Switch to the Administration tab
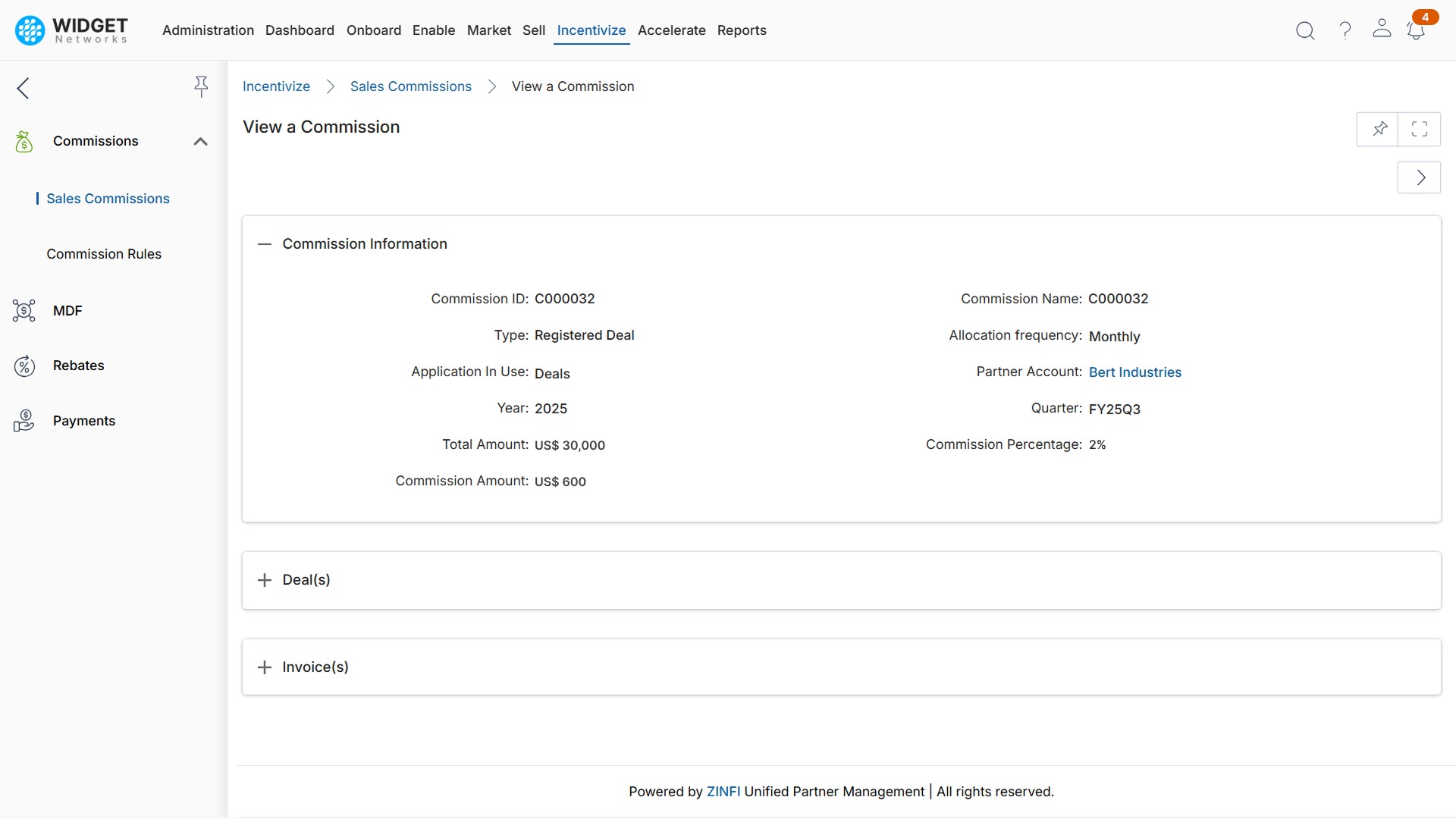This screenshot has height=819, width=1456. click(x=208, y=30)
